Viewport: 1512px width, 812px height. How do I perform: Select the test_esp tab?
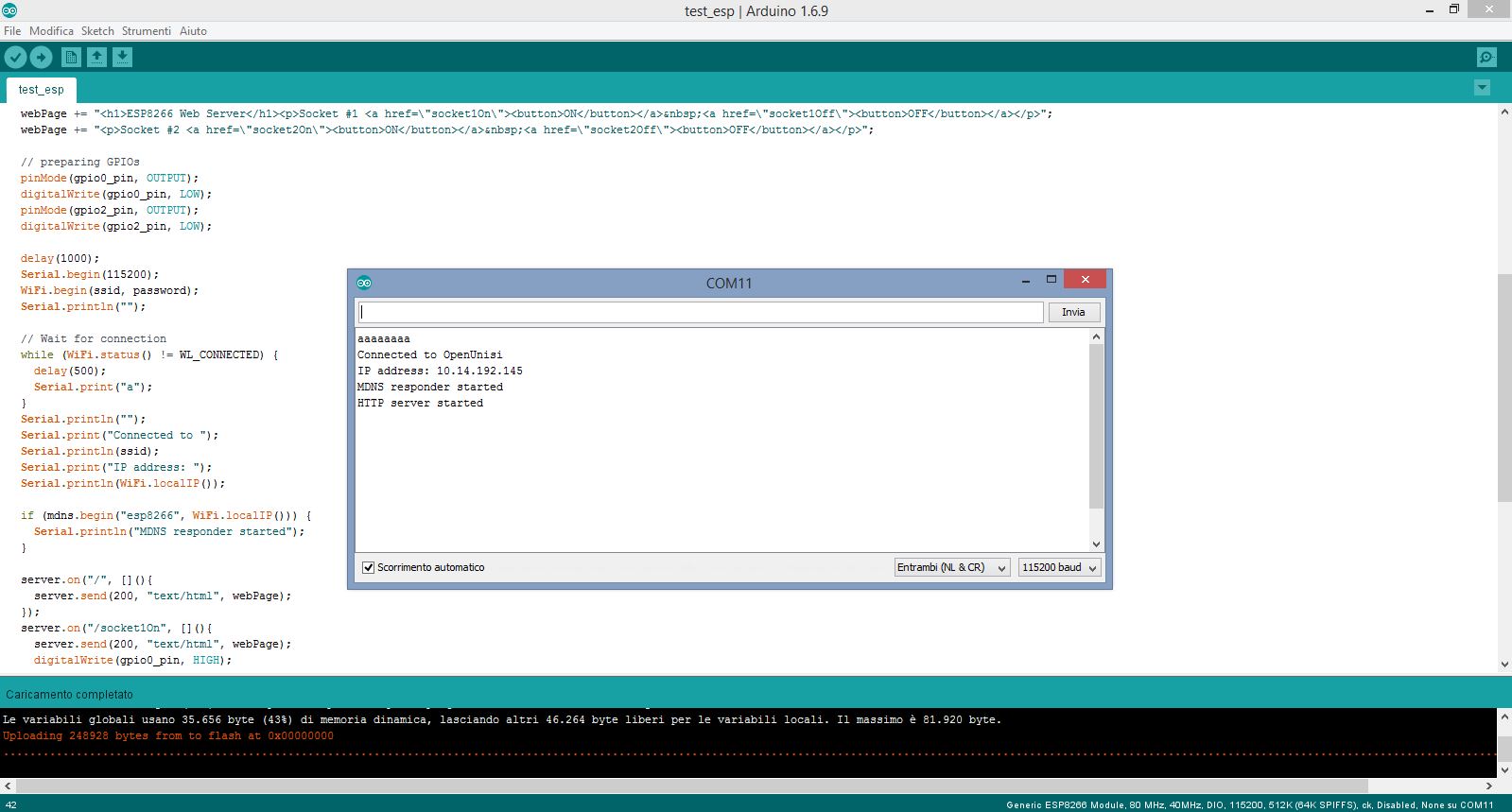coord(42,90)
